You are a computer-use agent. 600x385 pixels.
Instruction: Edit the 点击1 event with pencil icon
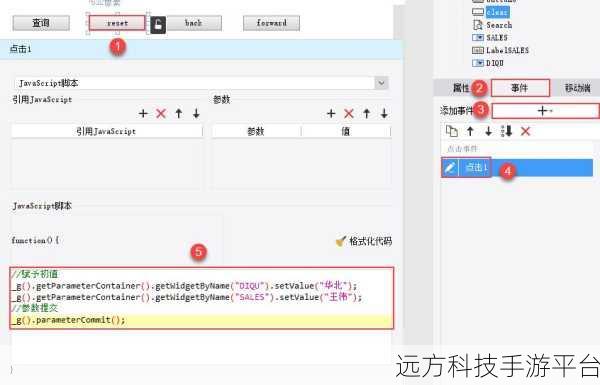[x=450, y=167]
